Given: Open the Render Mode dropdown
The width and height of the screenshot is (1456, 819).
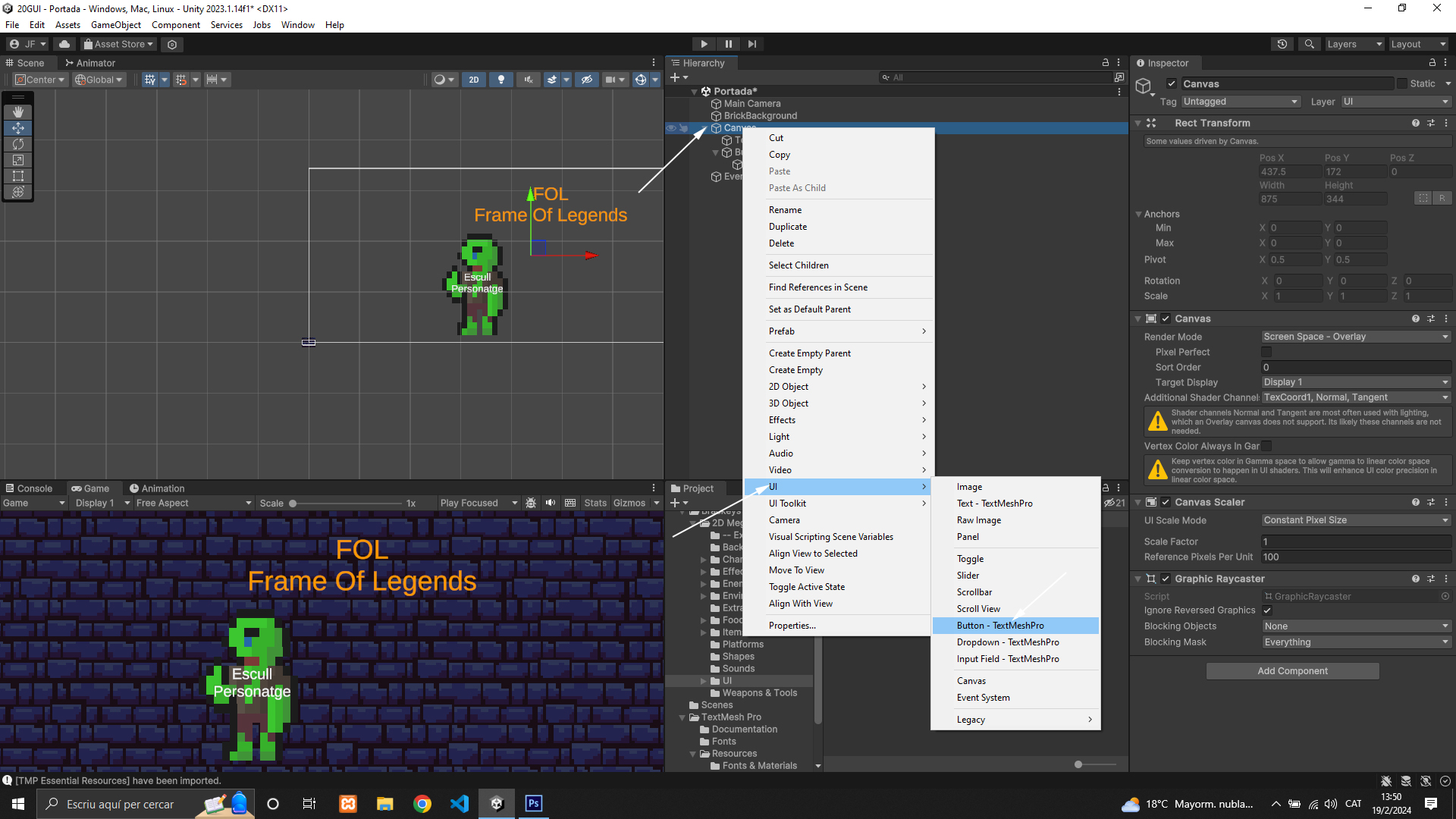Looking at the screenshot, I should coord(1355,337).
